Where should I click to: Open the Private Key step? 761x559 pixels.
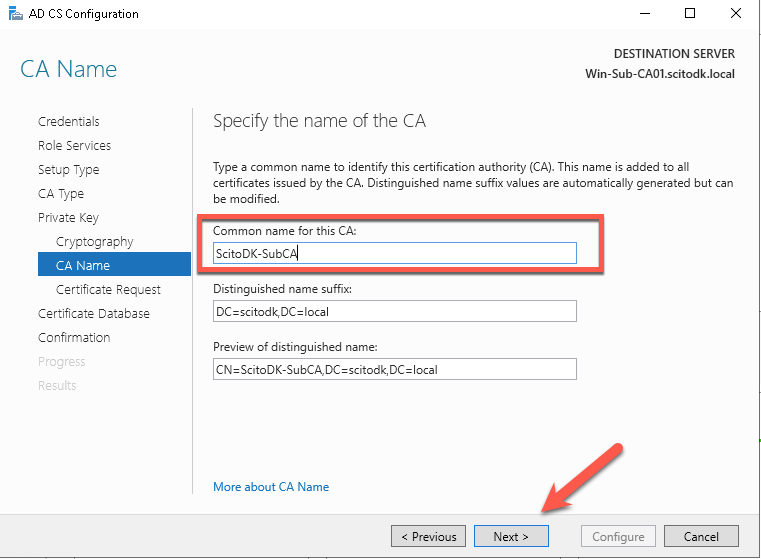(x=68, y=217)
